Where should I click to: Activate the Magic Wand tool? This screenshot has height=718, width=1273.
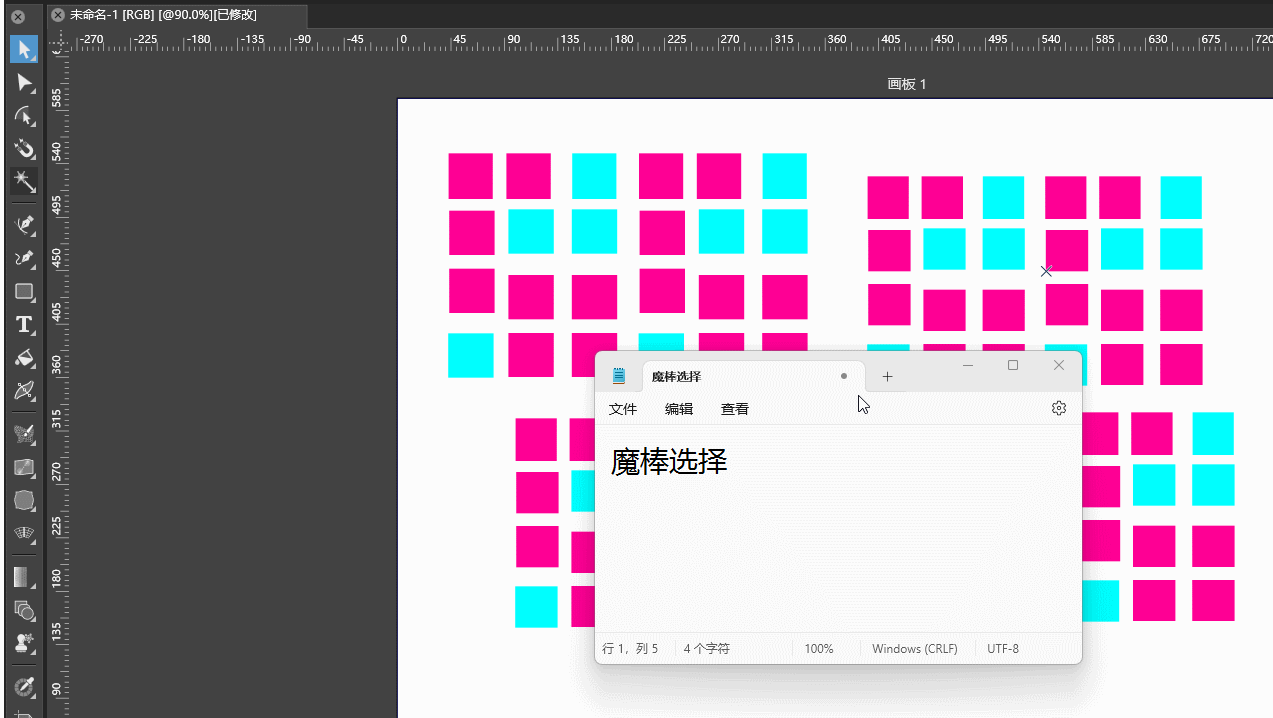tap(24, 181)
